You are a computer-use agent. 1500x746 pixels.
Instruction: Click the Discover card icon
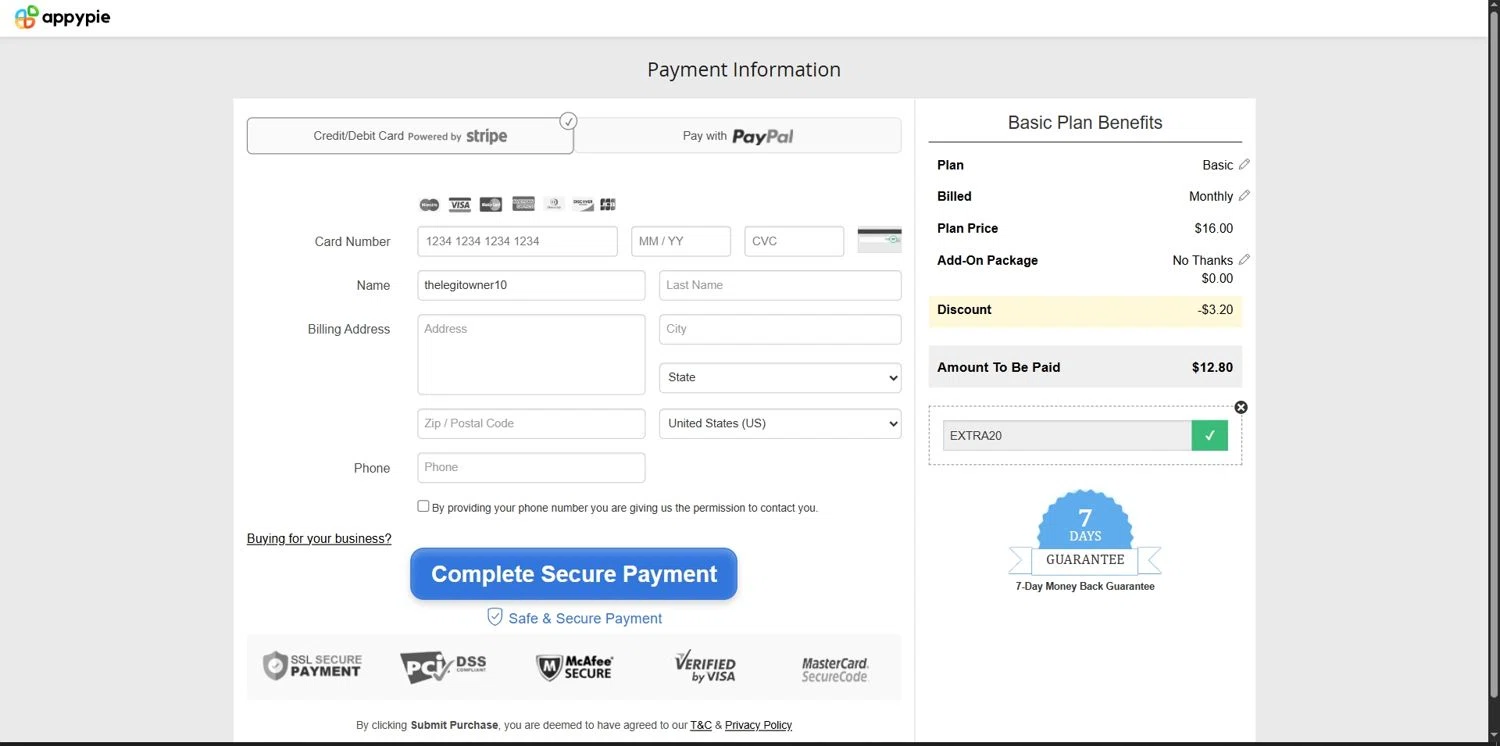[x=583, y=204]
